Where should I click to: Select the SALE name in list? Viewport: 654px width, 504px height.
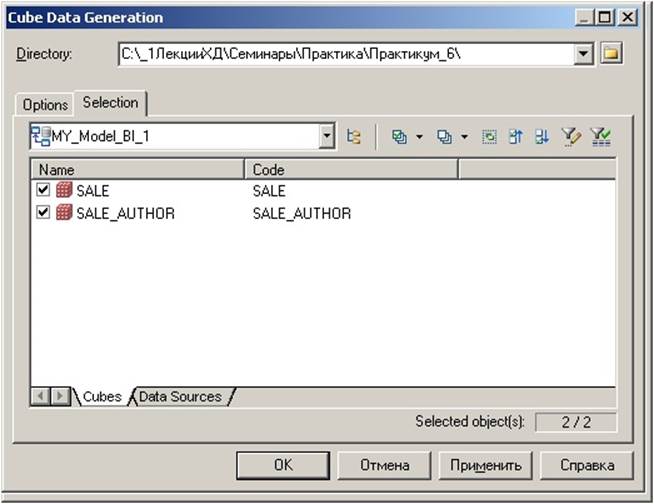pos(93,191)
